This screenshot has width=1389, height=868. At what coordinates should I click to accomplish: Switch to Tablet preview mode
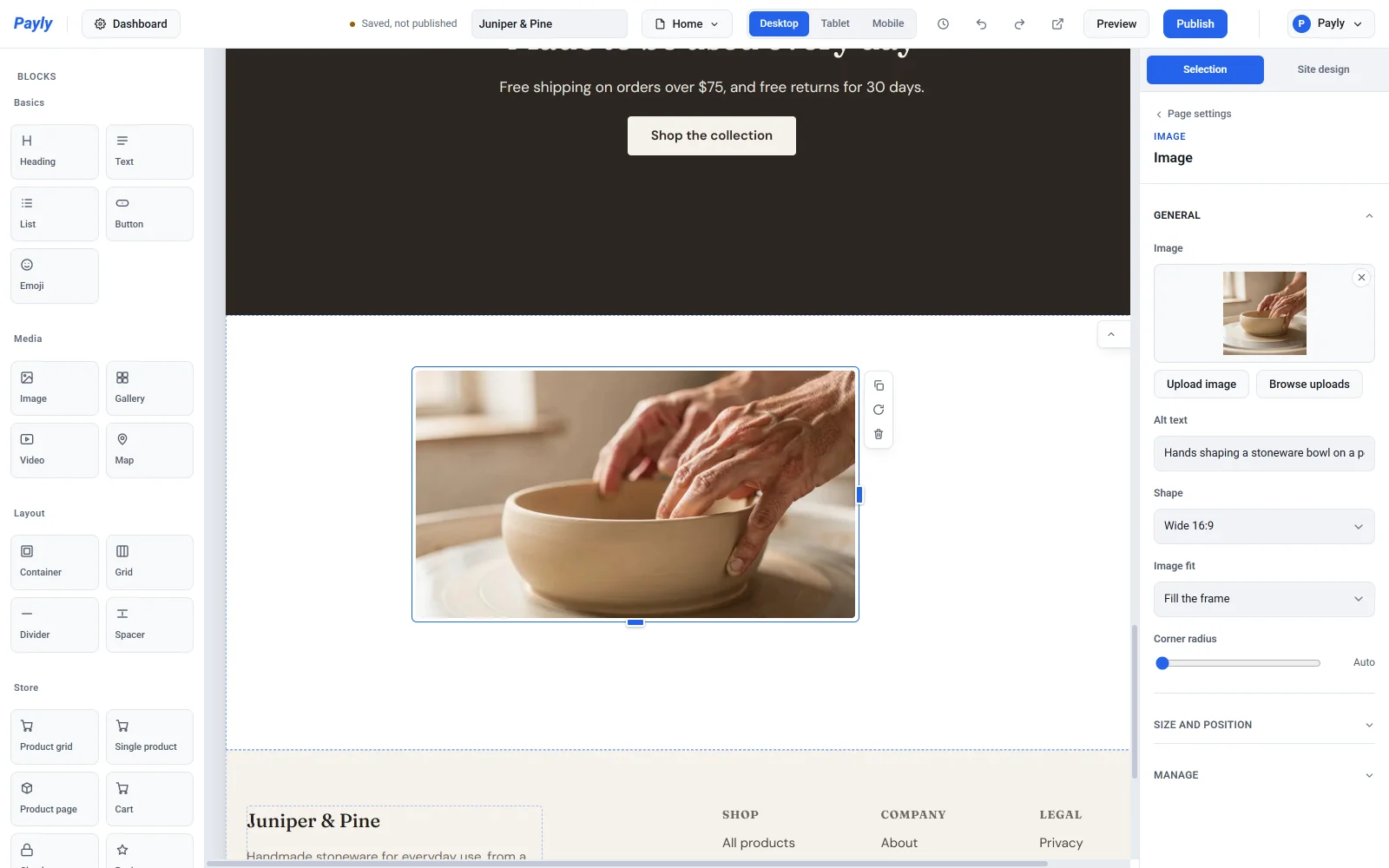[x=835, y=23]
